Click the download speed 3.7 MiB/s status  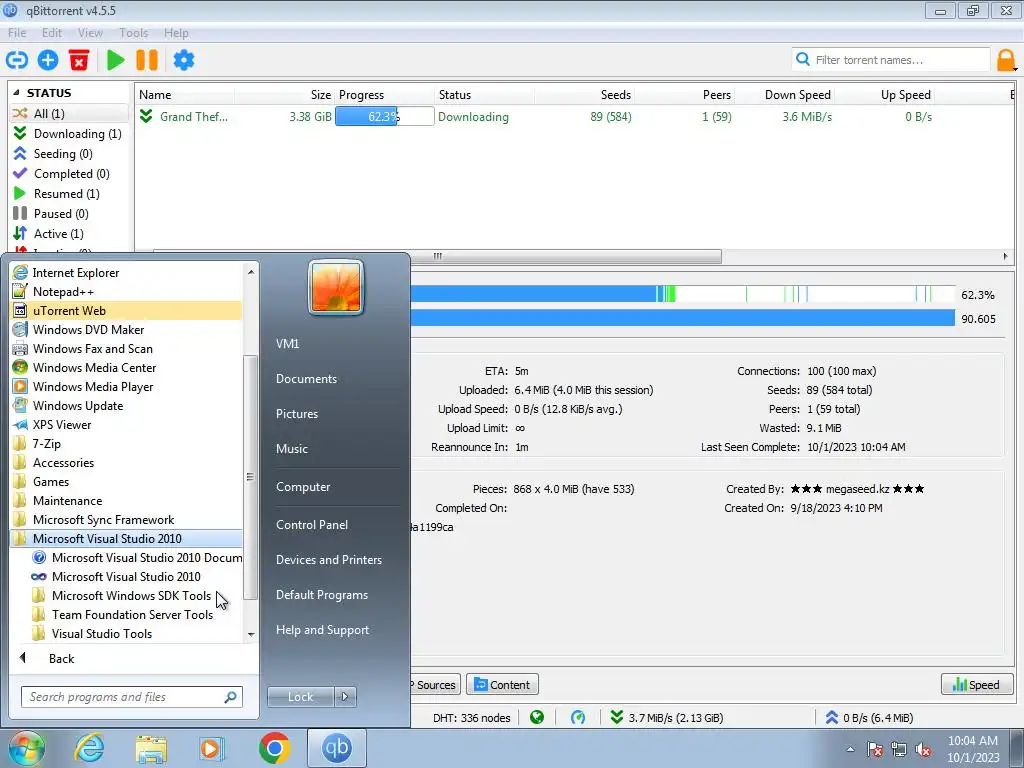point(667,718)
